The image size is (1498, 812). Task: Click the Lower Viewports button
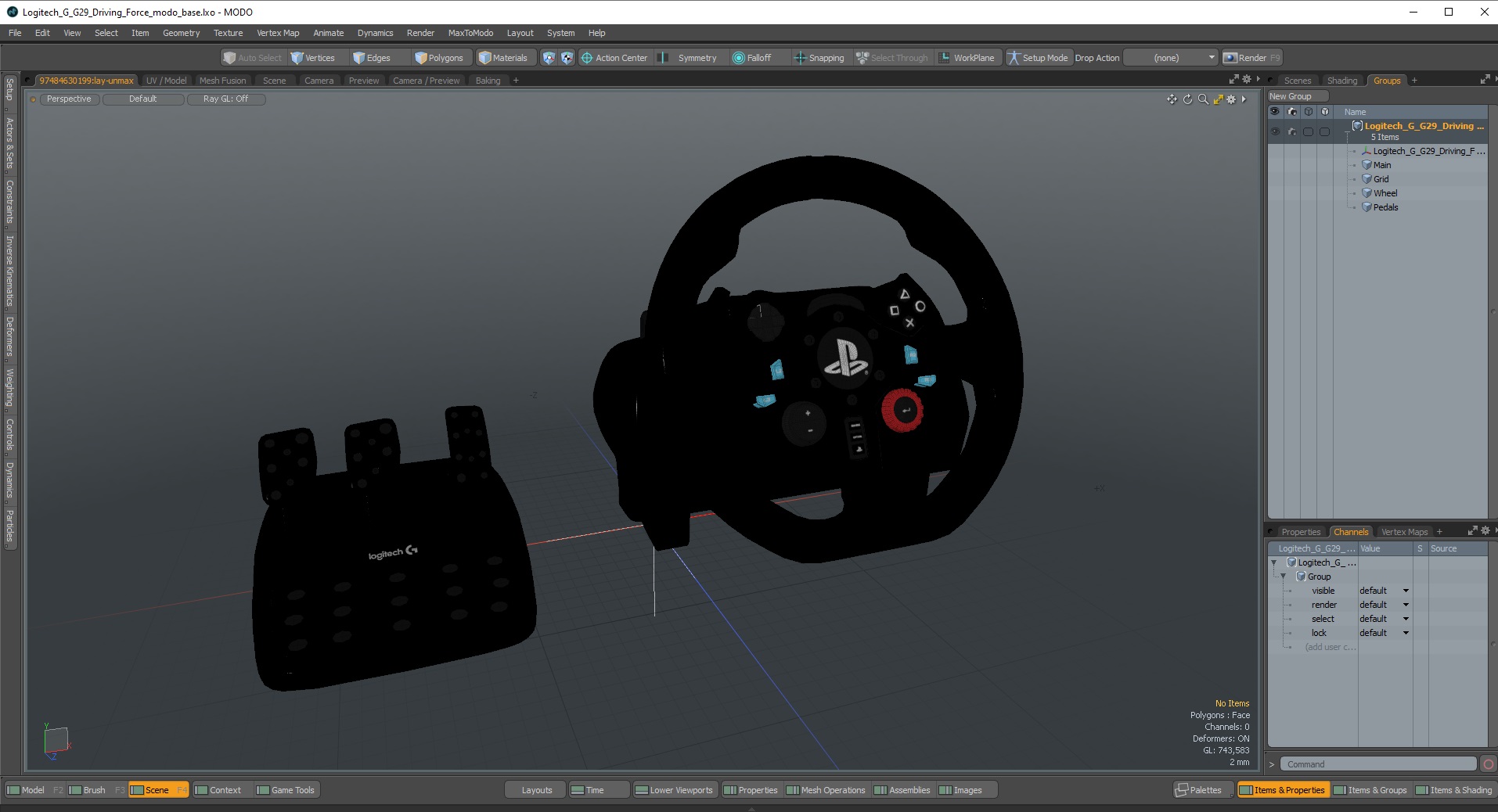tap(674, 790)
